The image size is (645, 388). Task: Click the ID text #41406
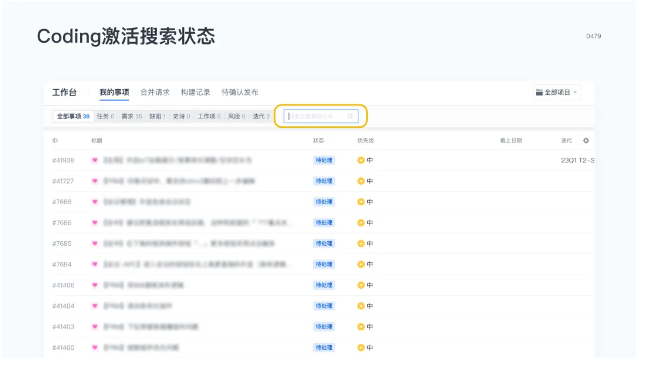63,285
